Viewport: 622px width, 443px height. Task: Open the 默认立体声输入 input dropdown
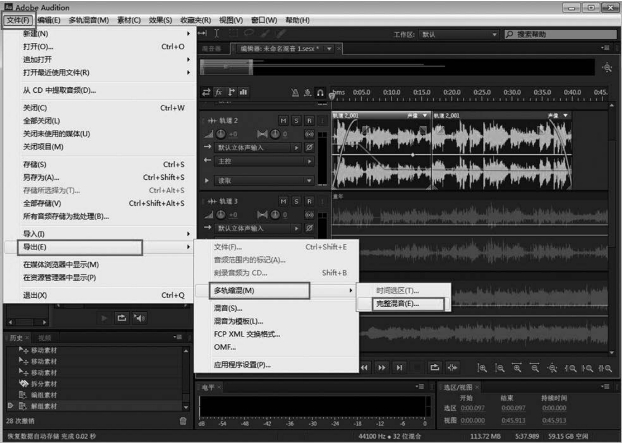tap(256, 147)
